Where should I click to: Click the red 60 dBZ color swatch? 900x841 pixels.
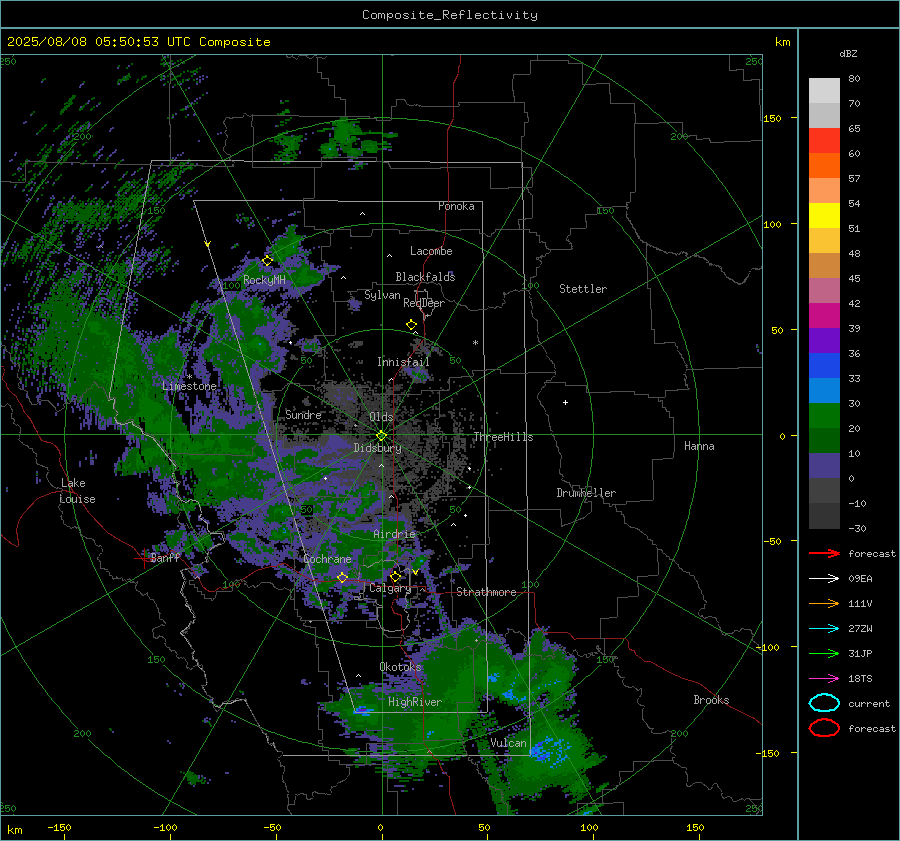point(824,141)
